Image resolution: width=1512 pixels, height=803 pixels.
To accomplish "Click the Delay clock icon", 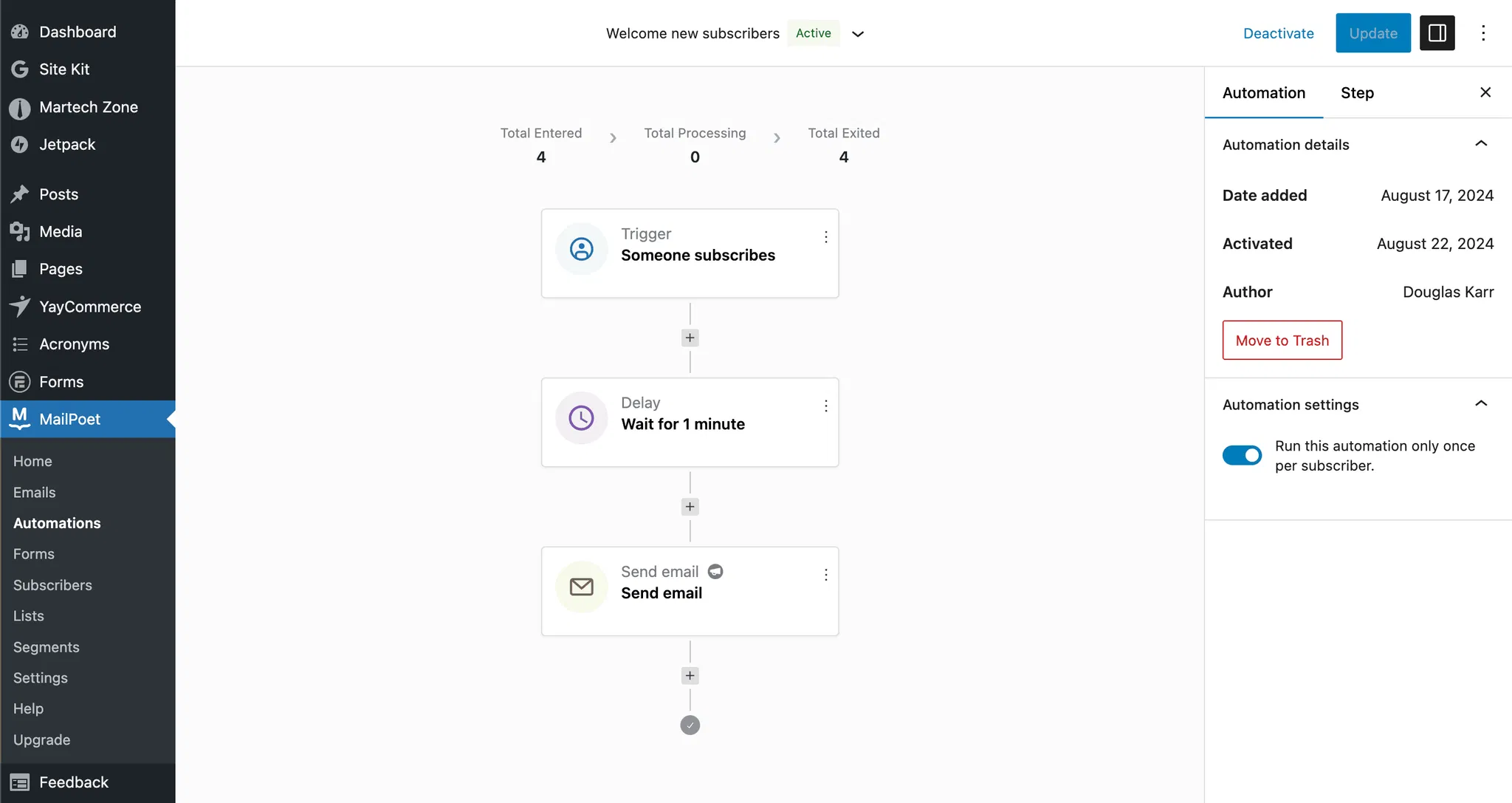I will pyautogui.click(x=581, y=418).
